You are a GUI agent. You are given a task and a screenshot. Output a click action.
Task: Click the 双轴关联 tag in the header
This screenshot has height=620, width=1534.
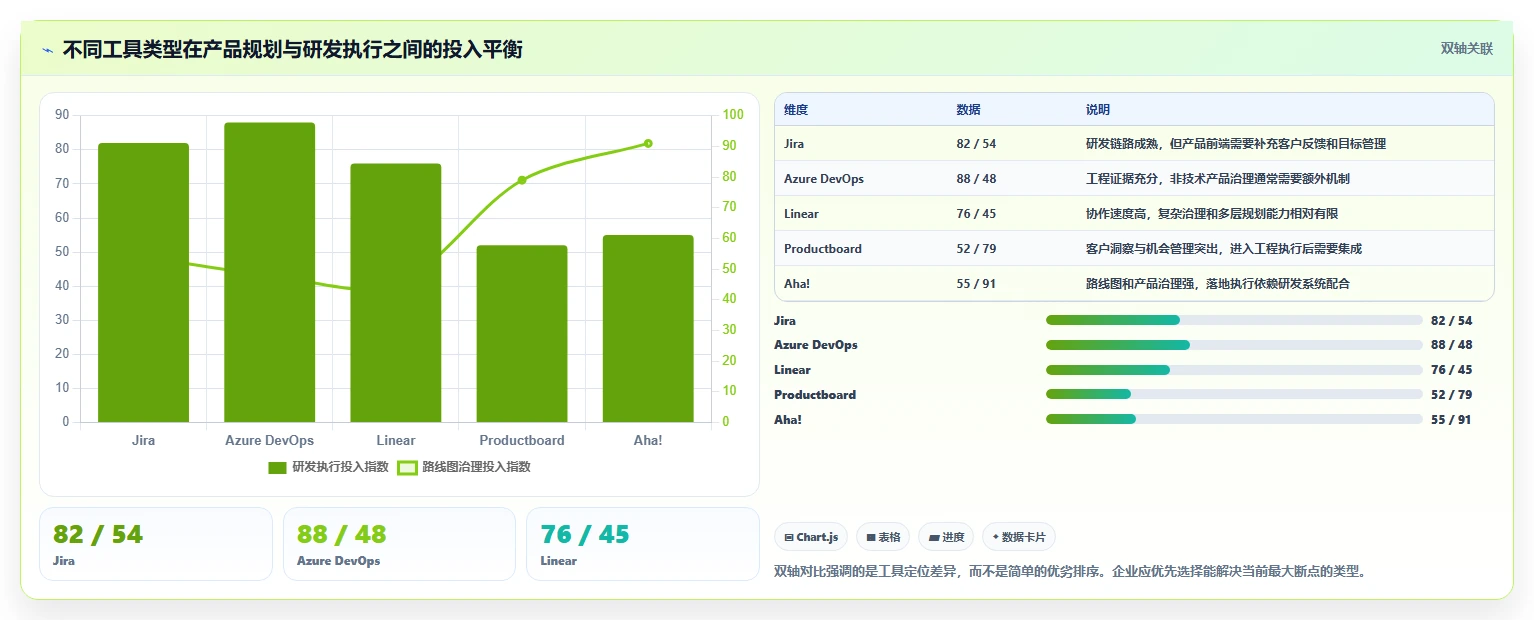[1466, 49]
